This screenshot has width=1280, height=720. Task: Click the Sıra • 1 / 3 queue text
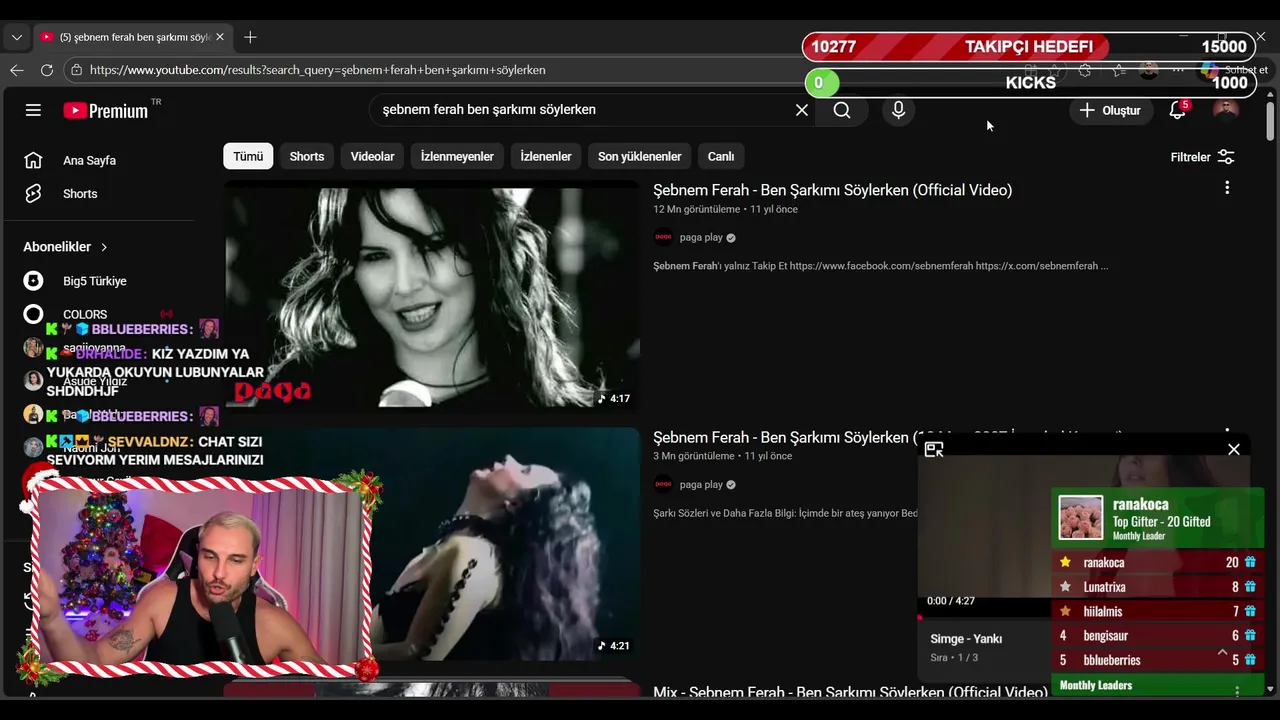pos(954,658)
